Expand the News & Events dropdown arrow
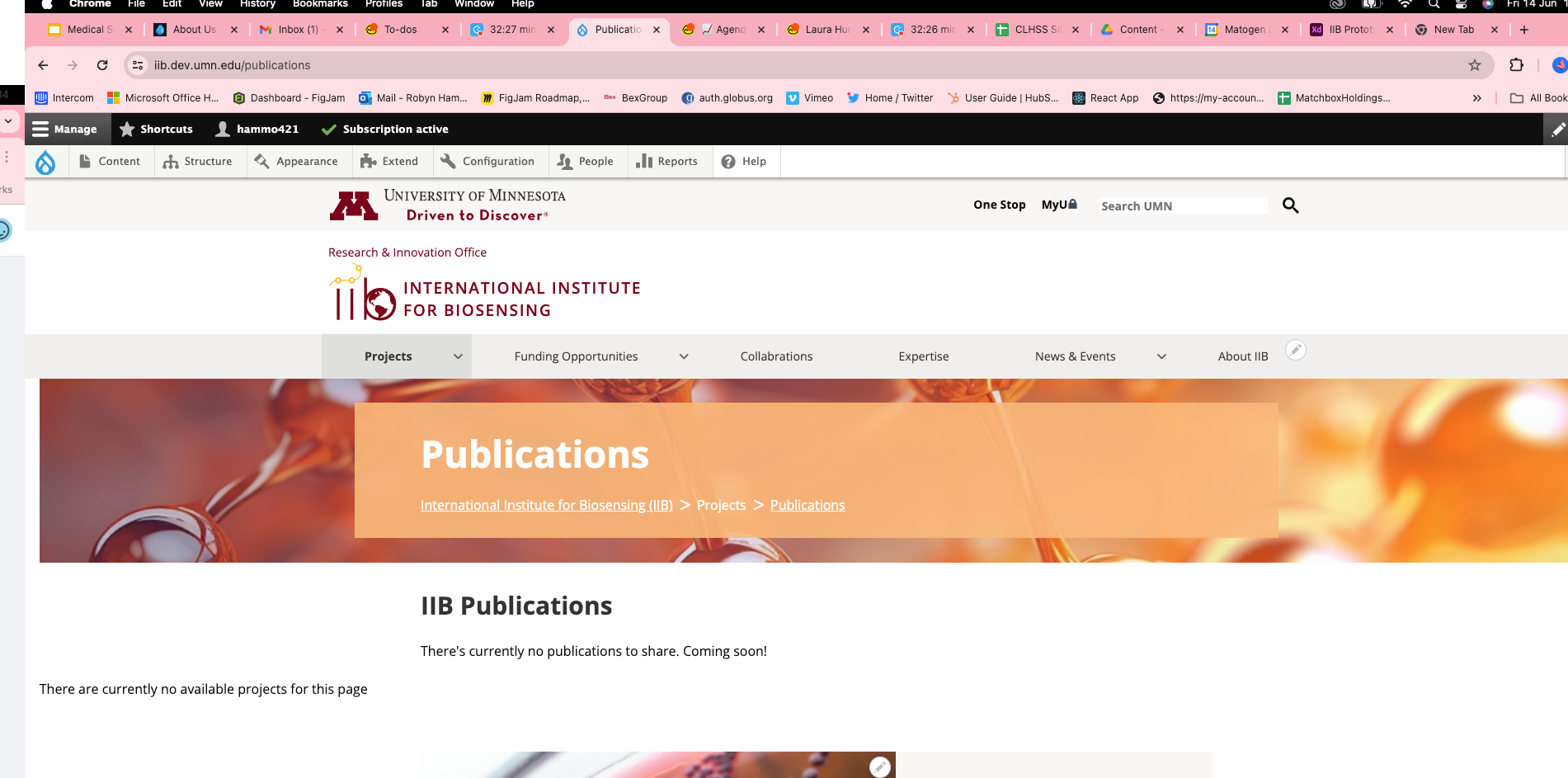Viewport: 1568px width, 778px height. [x=1161, y=356]
